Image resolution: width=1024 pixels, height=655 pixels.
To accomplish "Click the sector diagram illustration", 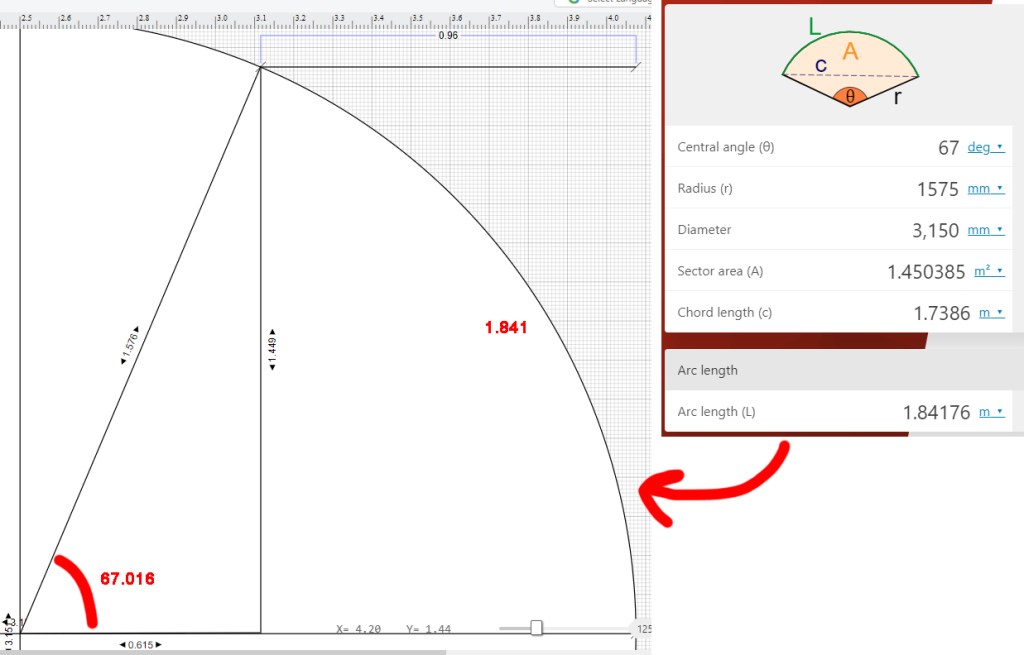I will pos(849,67).
